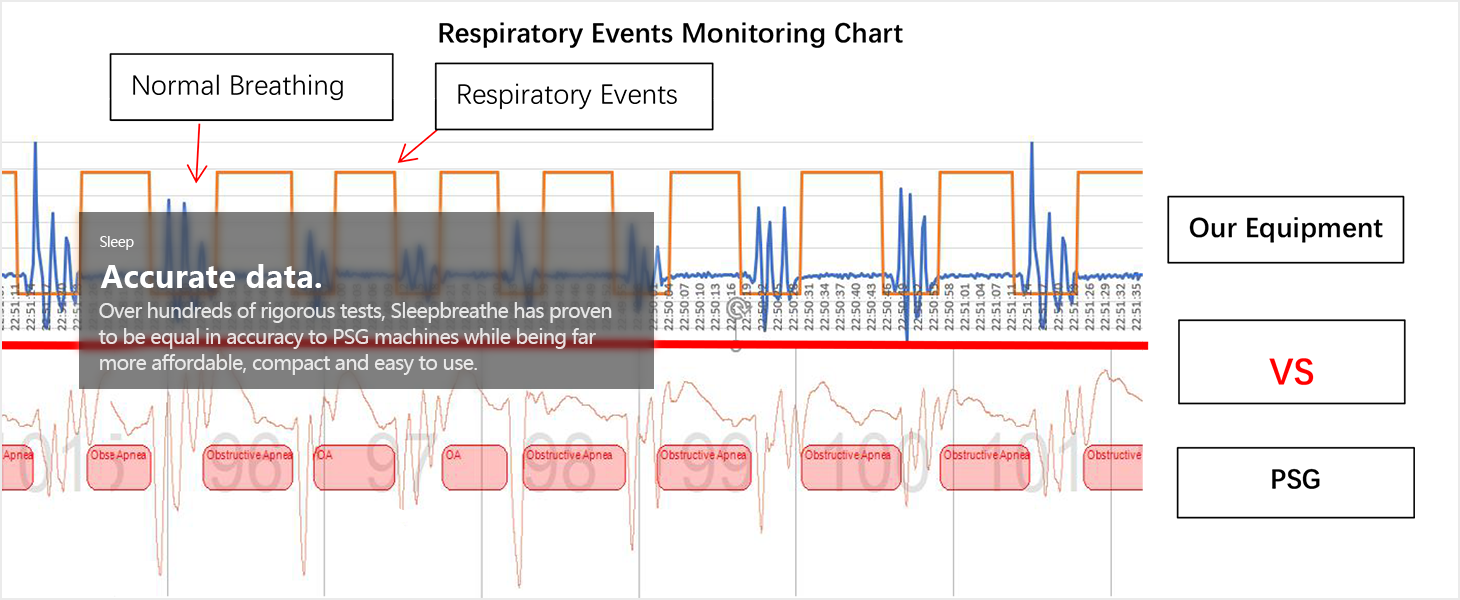This screenshot has height=600, width=1460.
Task: Click the Sleepbreathe accuracy description paragraph
Action: [355, 337]
